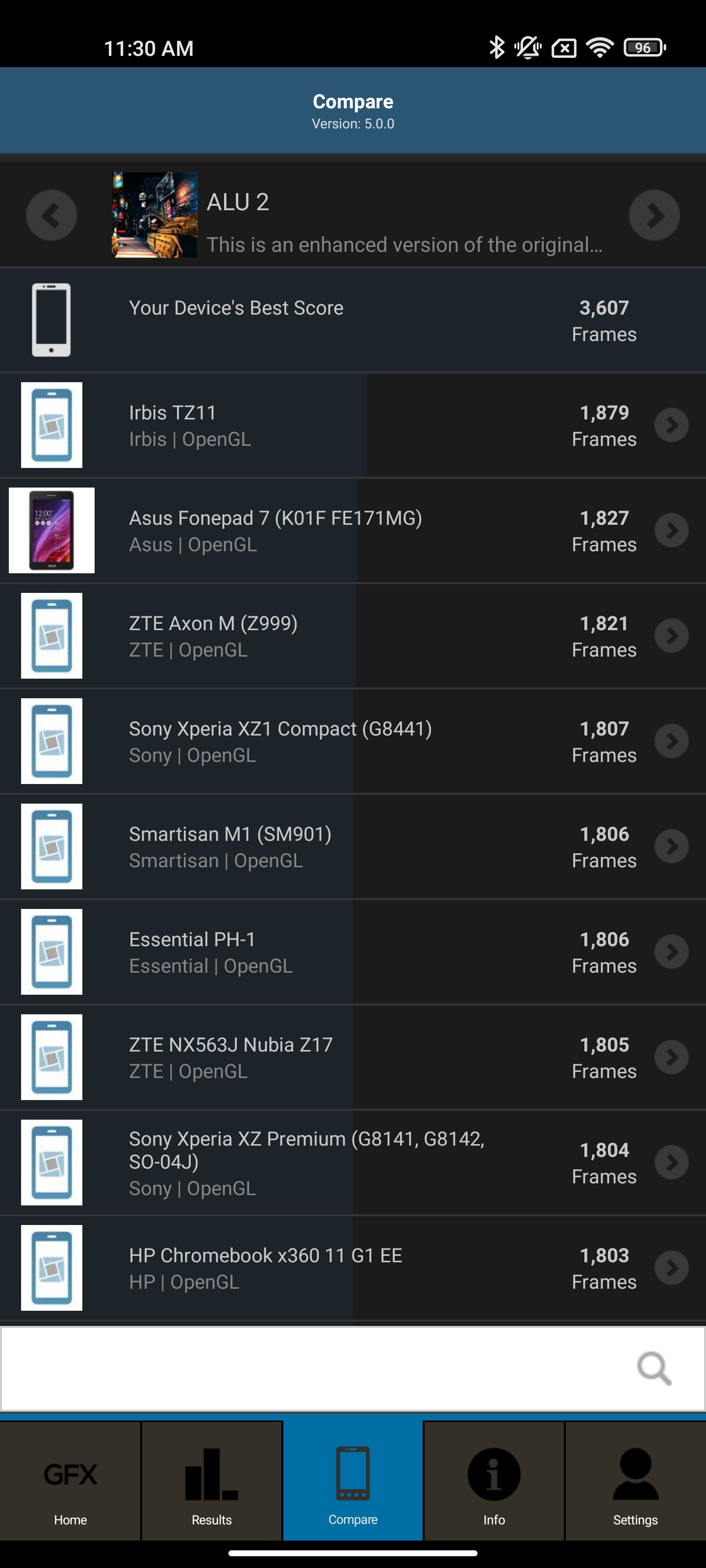Image resolution: width=706 pixels, height=1568 pixels.
Task: Tap the Asus Fonepad 7 device image
Action: click(52, 530)
